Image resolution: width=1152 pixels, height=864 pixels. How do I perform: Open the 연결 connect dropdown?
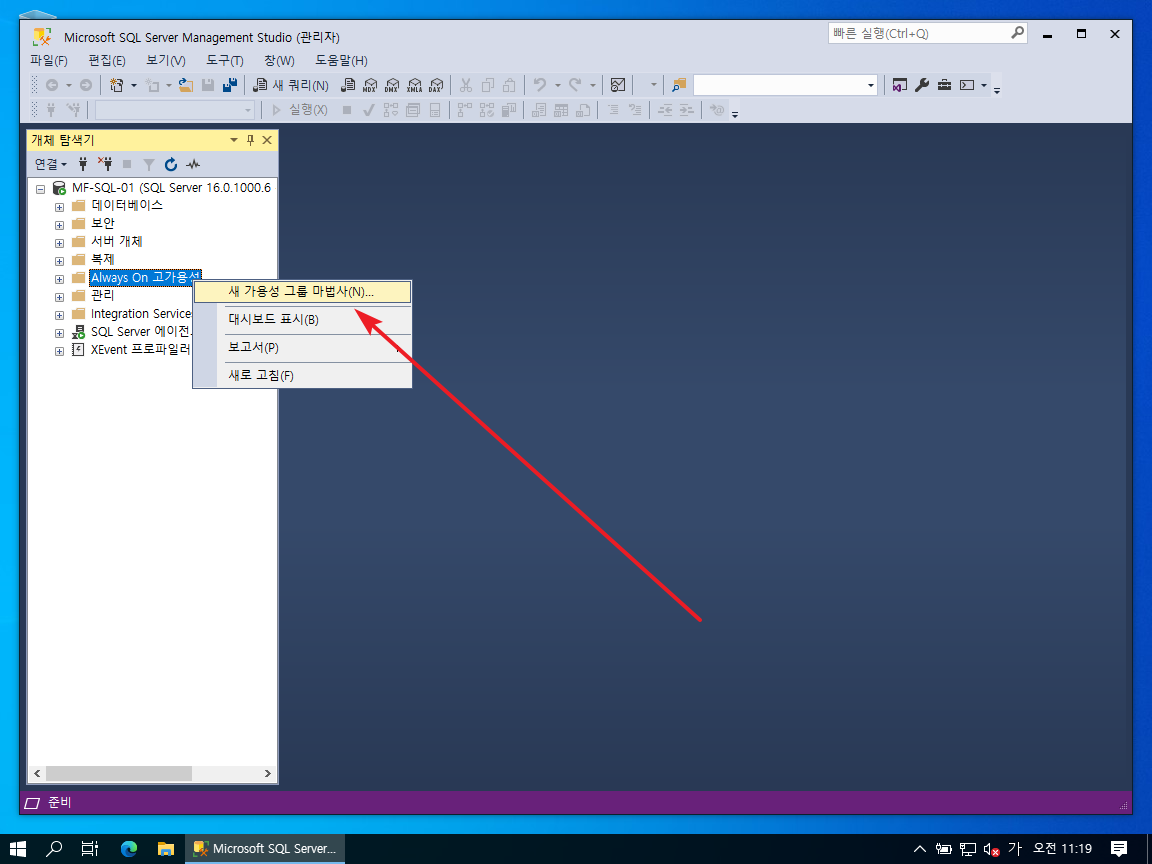[51, 164]
